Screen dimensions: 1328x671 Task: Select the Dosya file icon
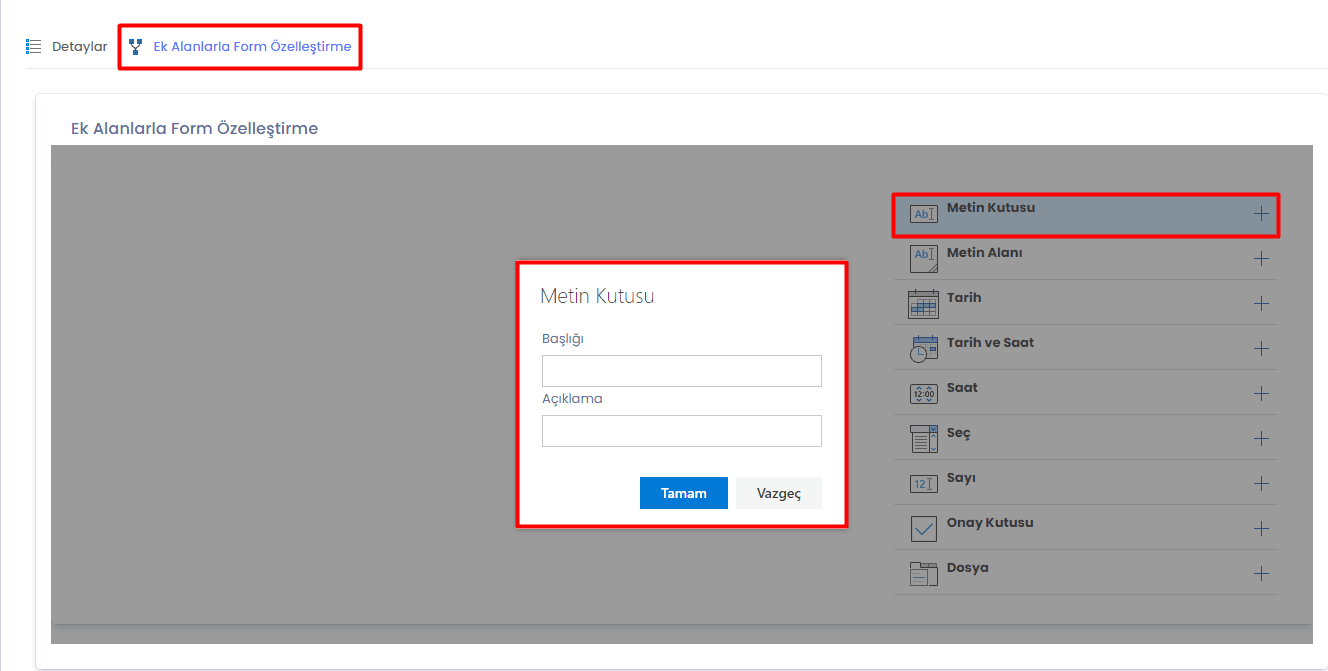pyautogui.click(x=924, y=574)
